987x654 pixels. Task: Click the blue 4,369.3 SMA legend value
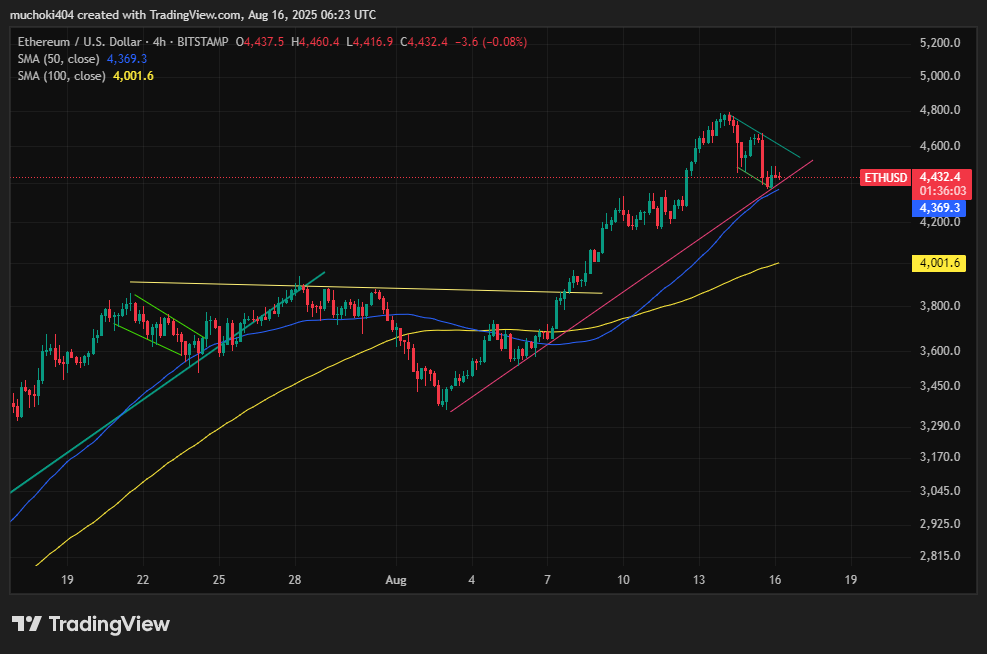click(127, 59)
